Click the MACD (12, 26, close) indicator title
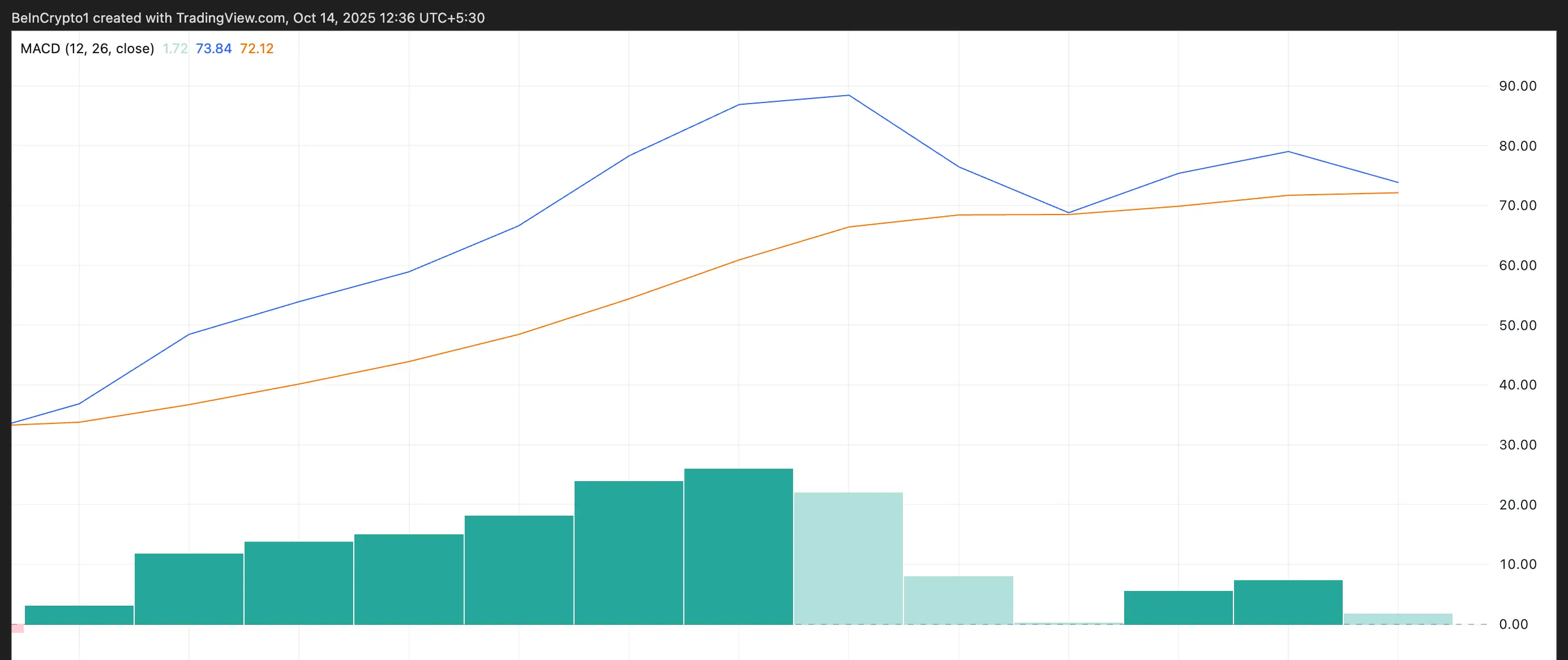This screenshot has height=660, width=1568. (x=87, y=49)
